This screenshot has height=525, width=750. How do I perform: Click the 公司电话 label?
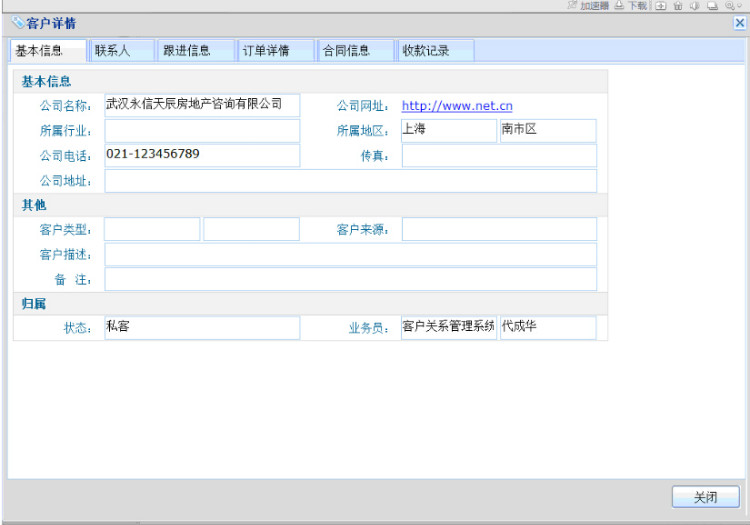pos(66,156)
